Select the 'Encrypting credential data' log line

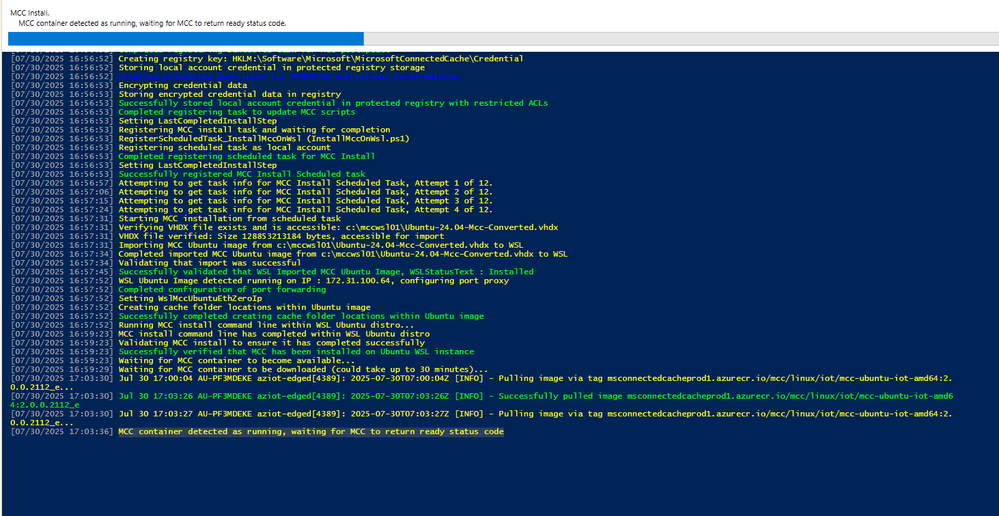(183, 85)
